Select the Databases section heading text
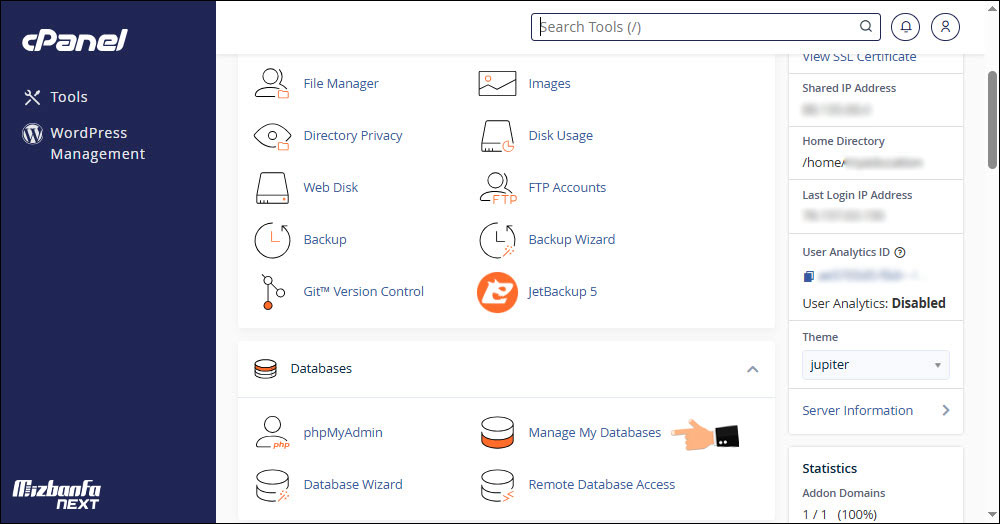The image size is (1000, 524). click(321, 369)
